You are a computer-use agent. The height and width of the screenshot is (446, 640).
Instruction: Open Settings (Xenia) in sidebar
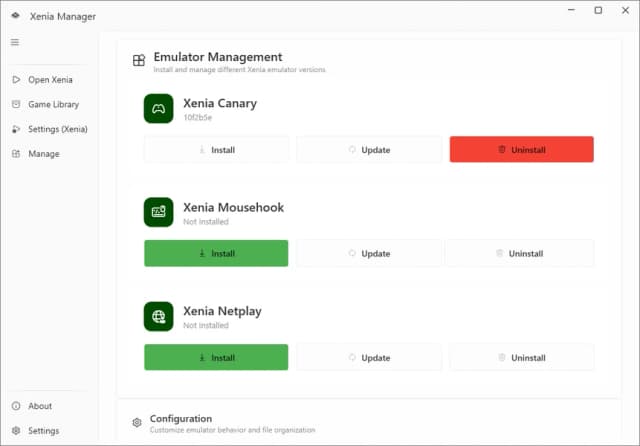point(50,129)
